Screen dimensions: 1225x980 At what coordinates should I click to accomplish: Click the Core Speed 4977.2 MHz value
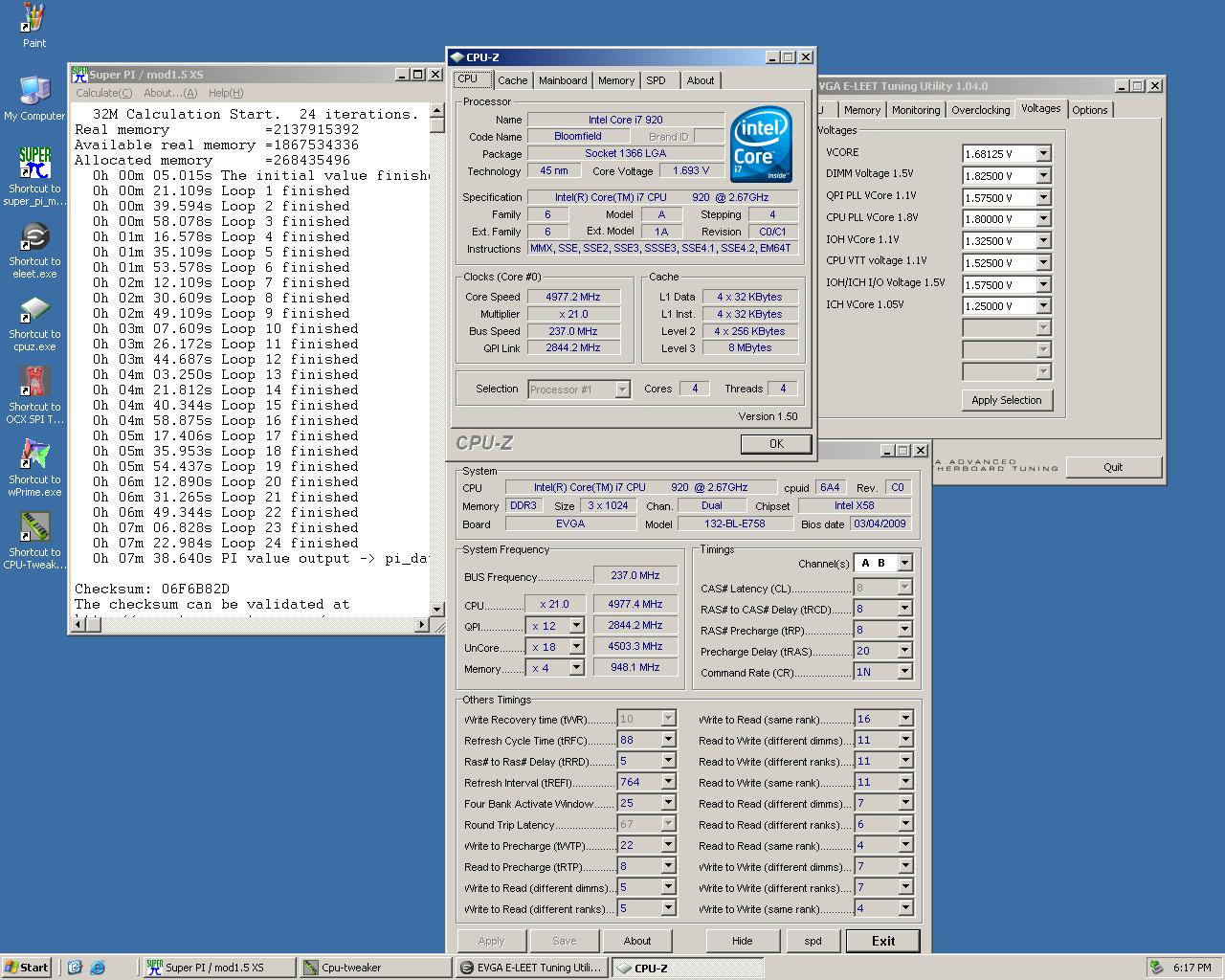[573, 297]
